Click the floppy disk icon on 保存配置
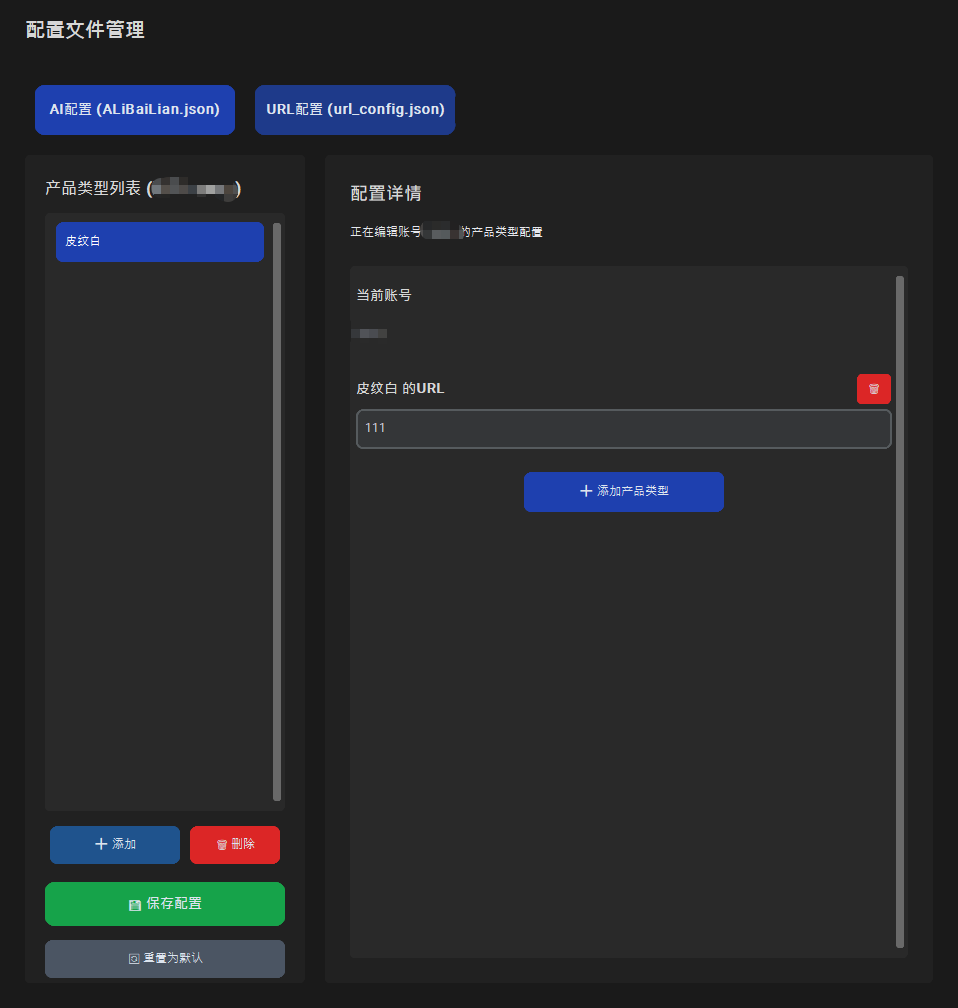This screenshot has height=1008, width=958. [x=135, y=904]
